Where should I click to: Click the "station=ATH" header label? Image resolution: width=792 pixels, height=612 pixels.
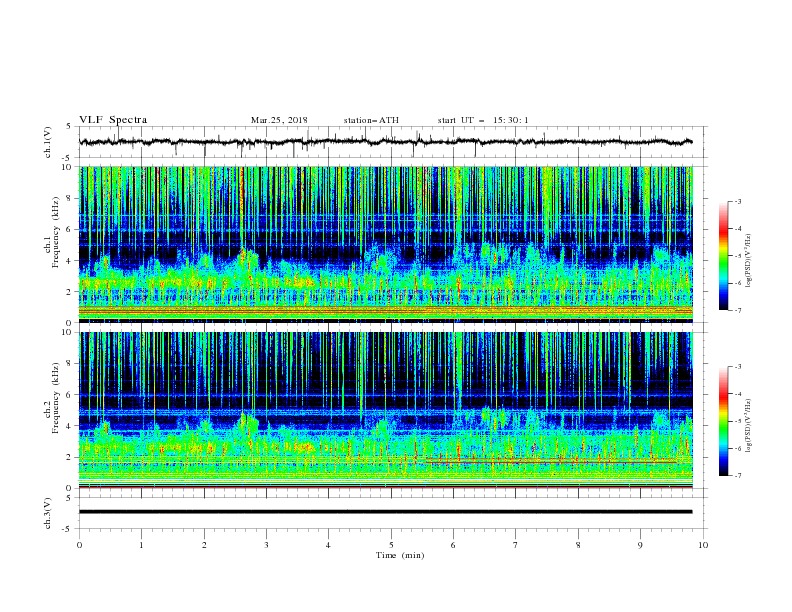[371, 120]
